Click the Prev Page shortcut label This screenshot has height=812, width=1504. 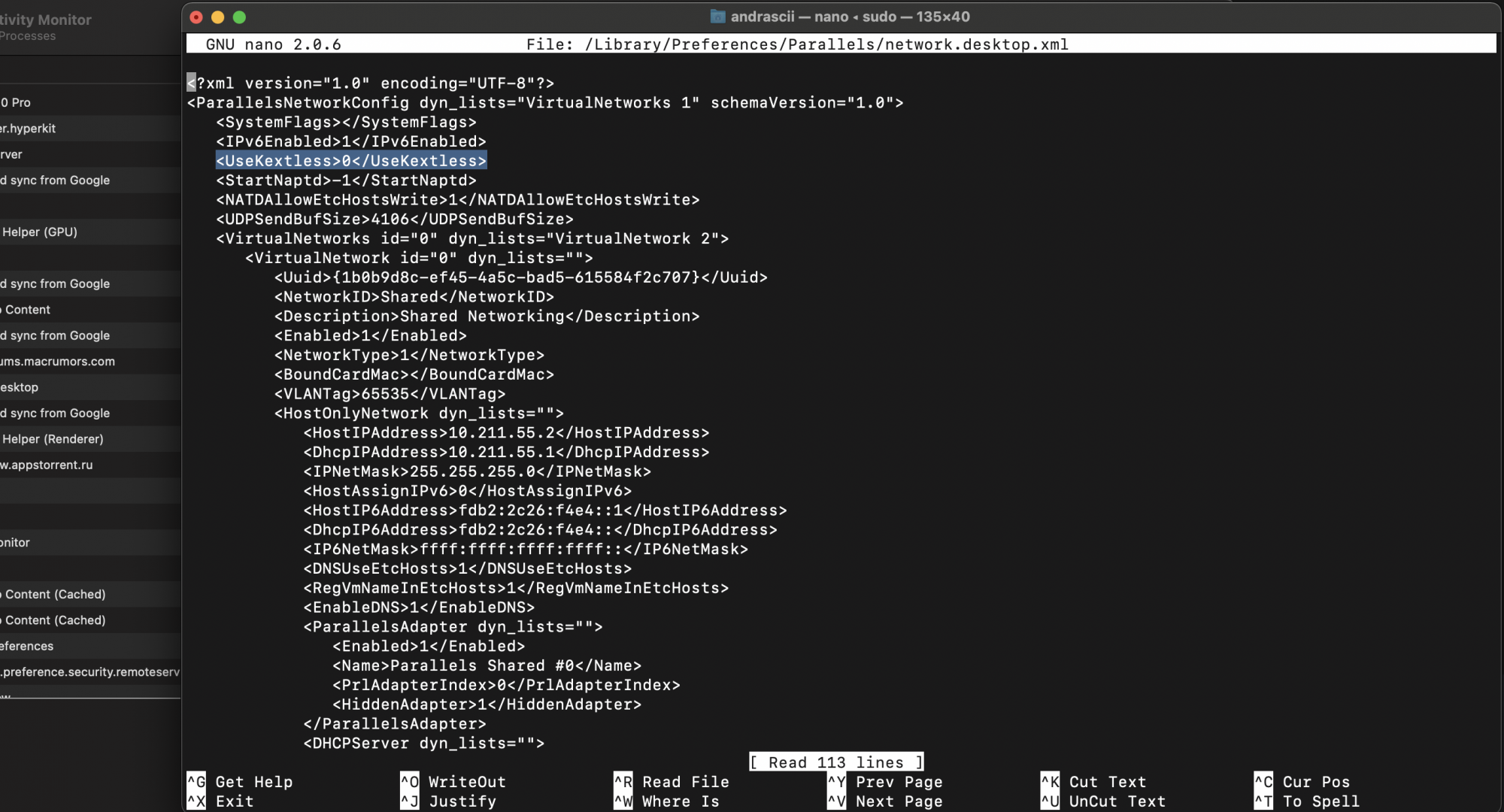point(899,782)
